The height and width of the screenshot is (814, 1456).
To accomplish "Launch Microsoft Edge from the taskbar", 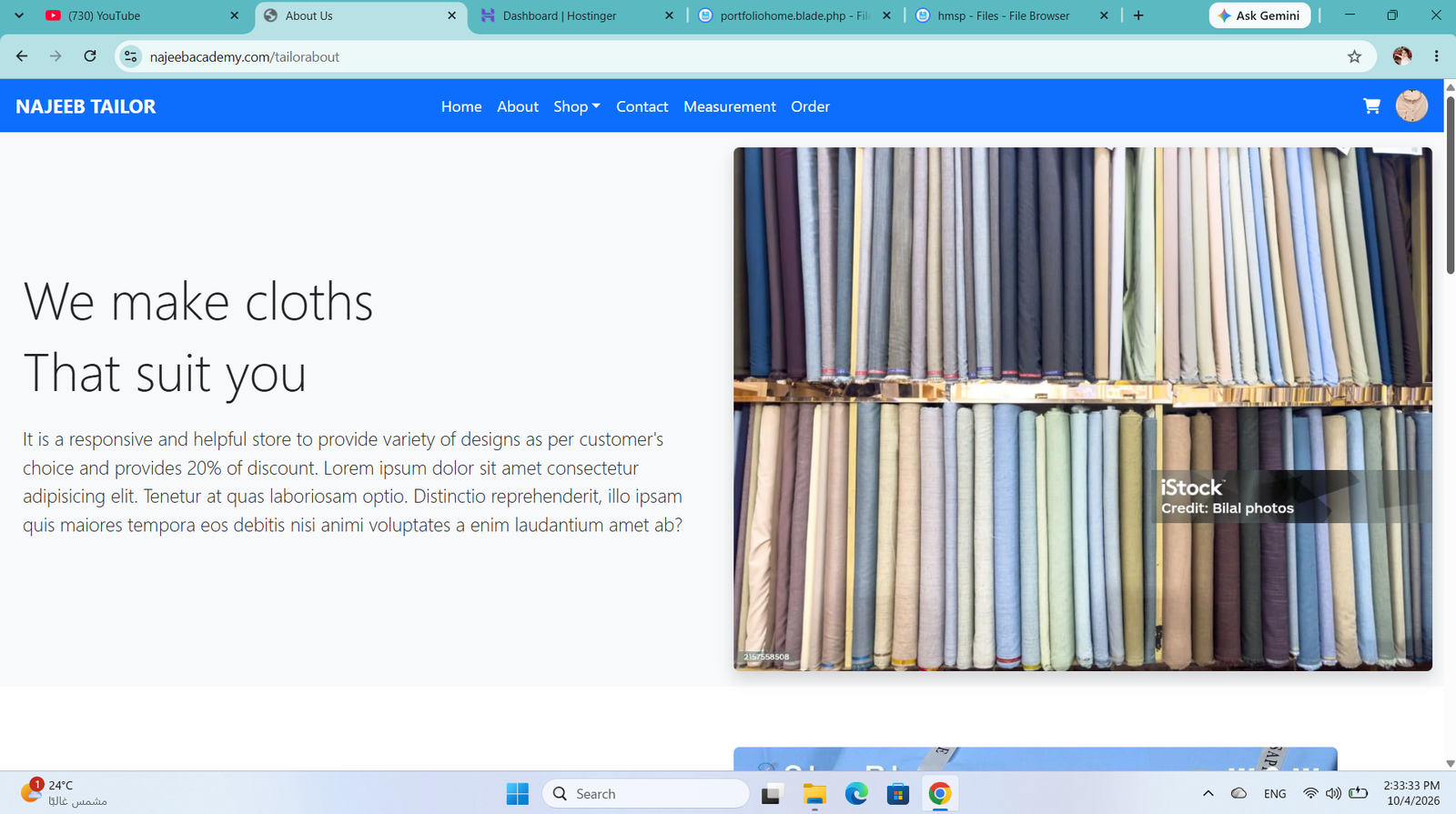I will (x=856, y=794).
